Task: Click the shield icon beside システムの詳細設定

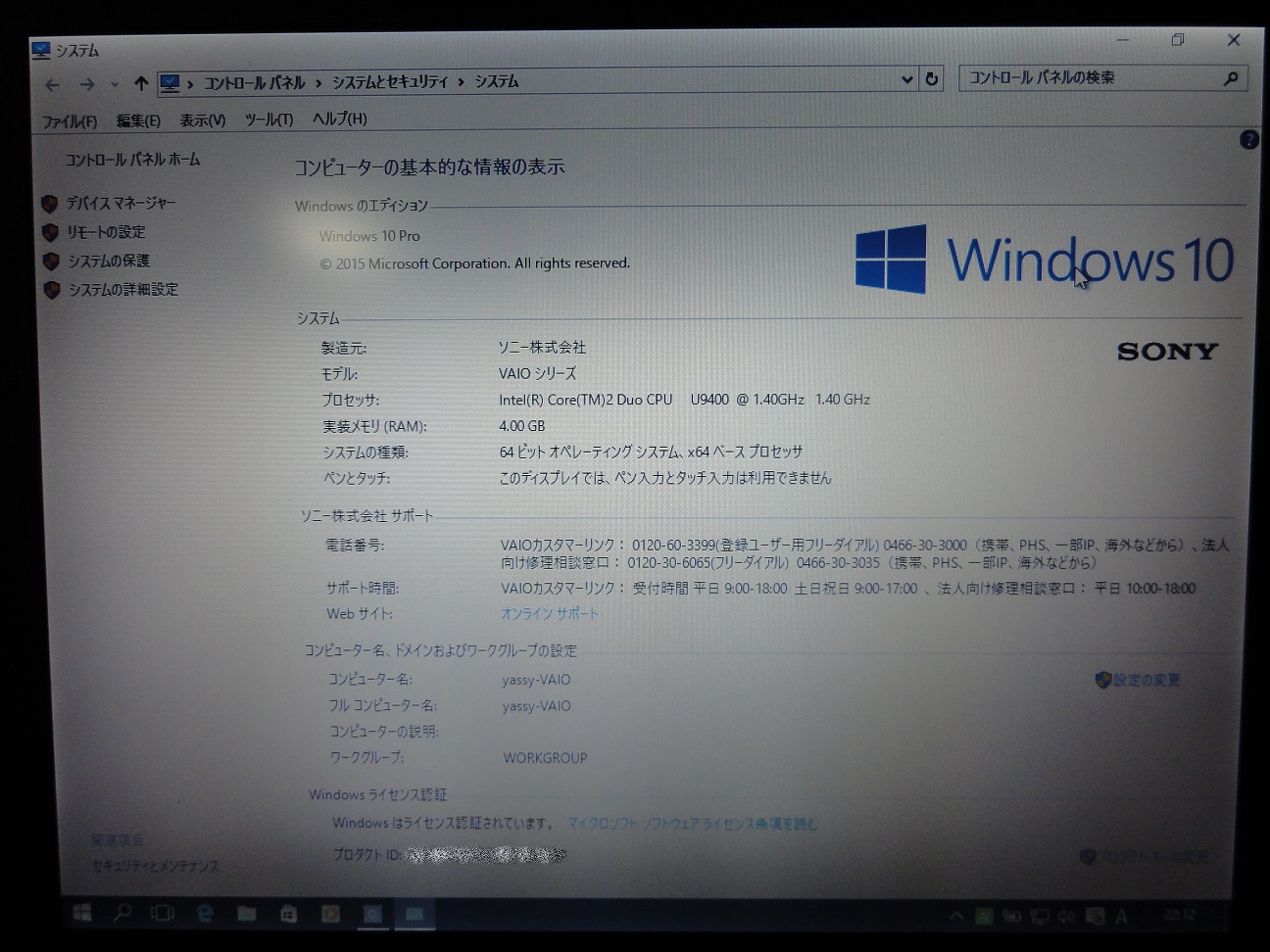Action: [x=52, y=290]
